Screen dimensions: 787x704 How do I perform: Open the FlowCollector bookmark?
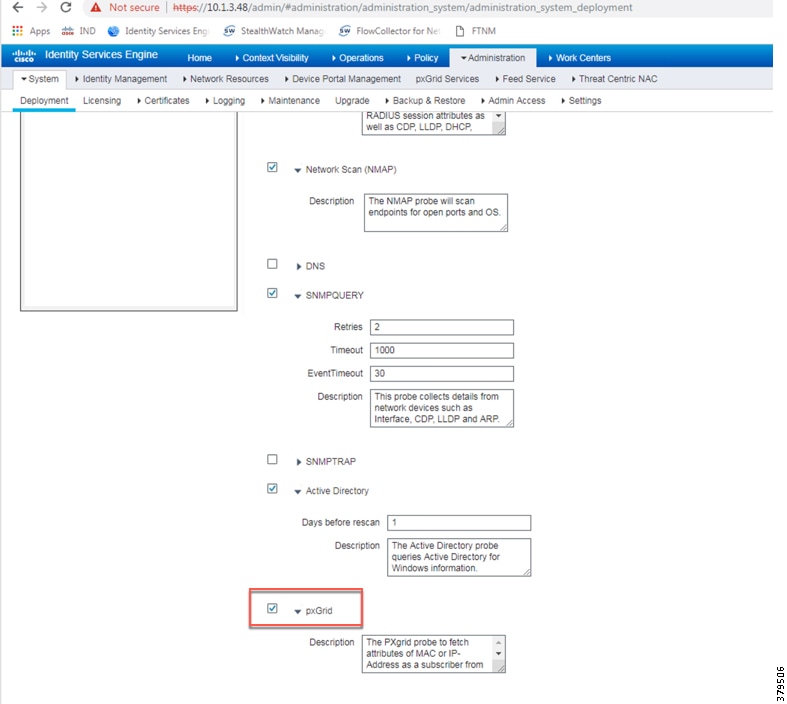[389, 31]
